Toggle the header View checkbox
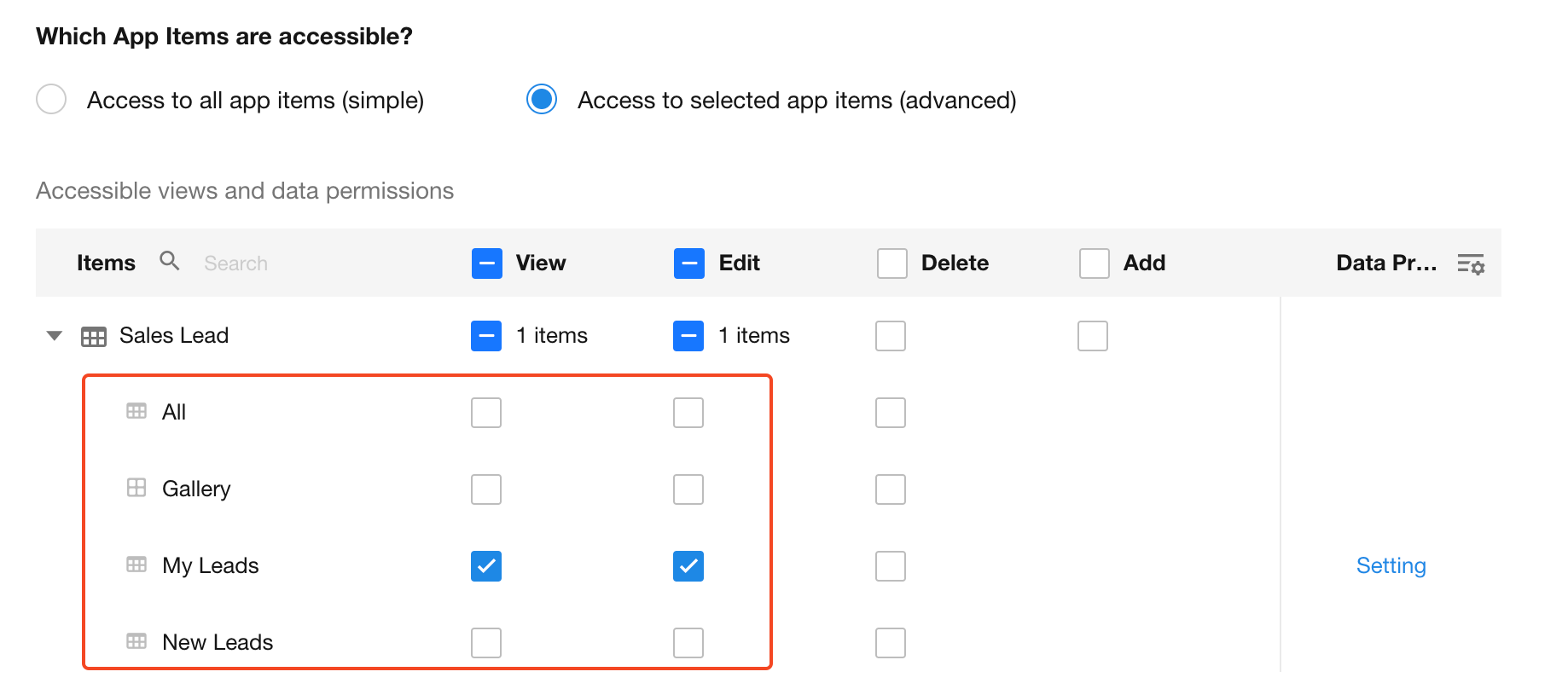Image resolution: width=1568 pixels, height=689 pixels. point(487,263)
